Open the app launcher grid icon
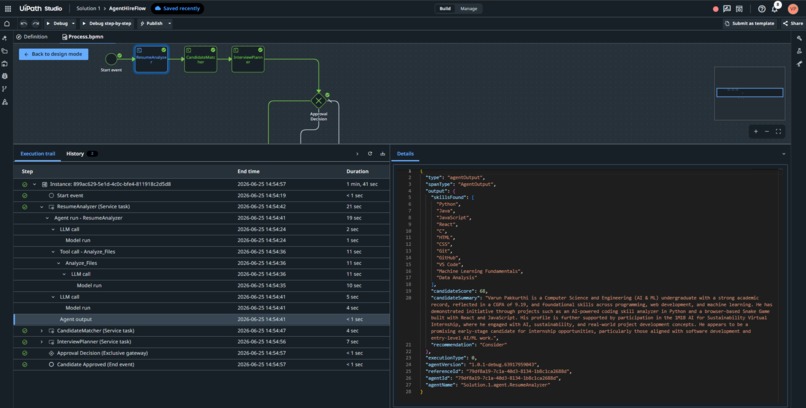Image resolution: width=806 pixels, height=408 pixels. (8, 9)
